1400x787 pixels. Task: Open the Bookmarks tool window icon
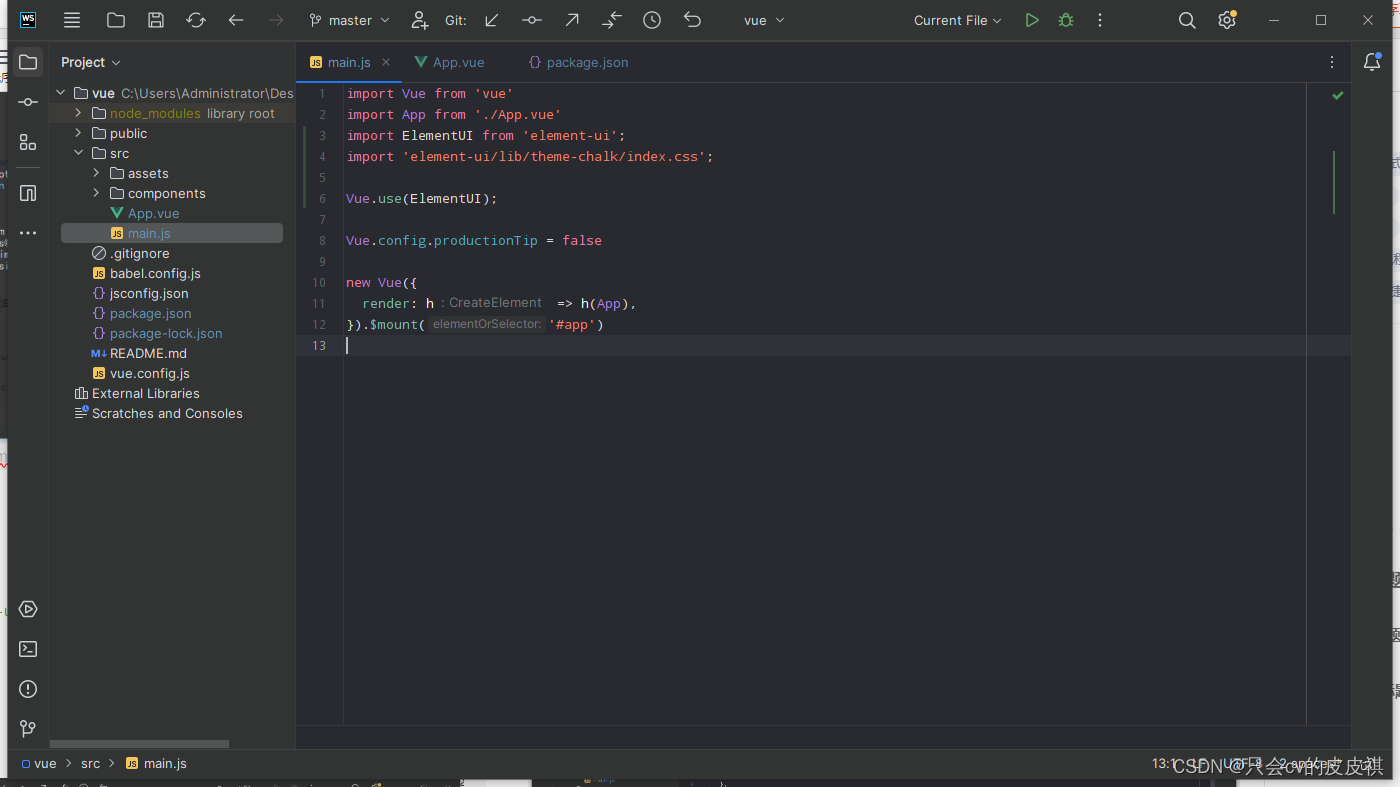coord(28,193)
